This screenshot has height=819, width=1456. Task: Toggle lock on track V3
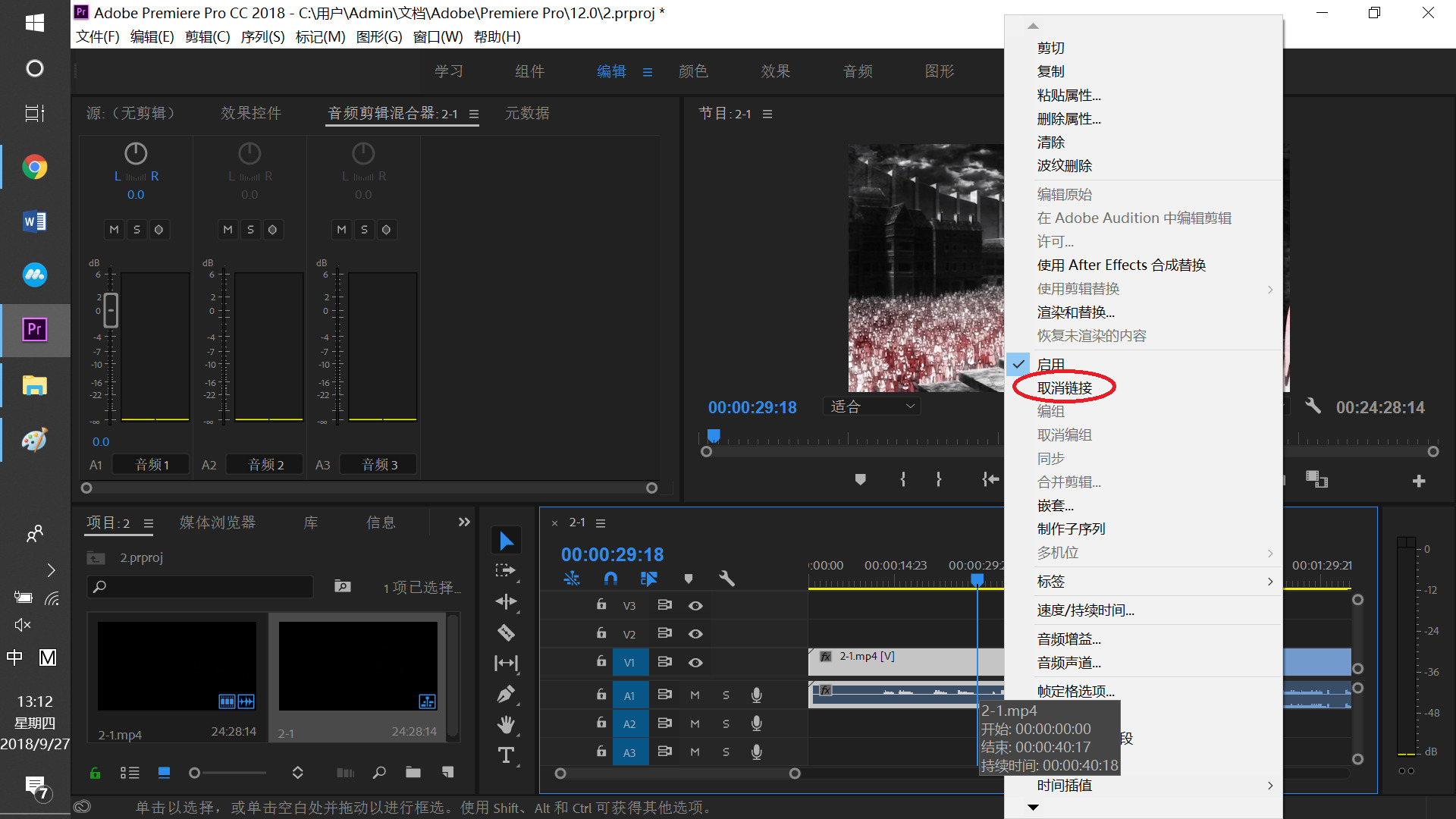(x=601, y=605)
